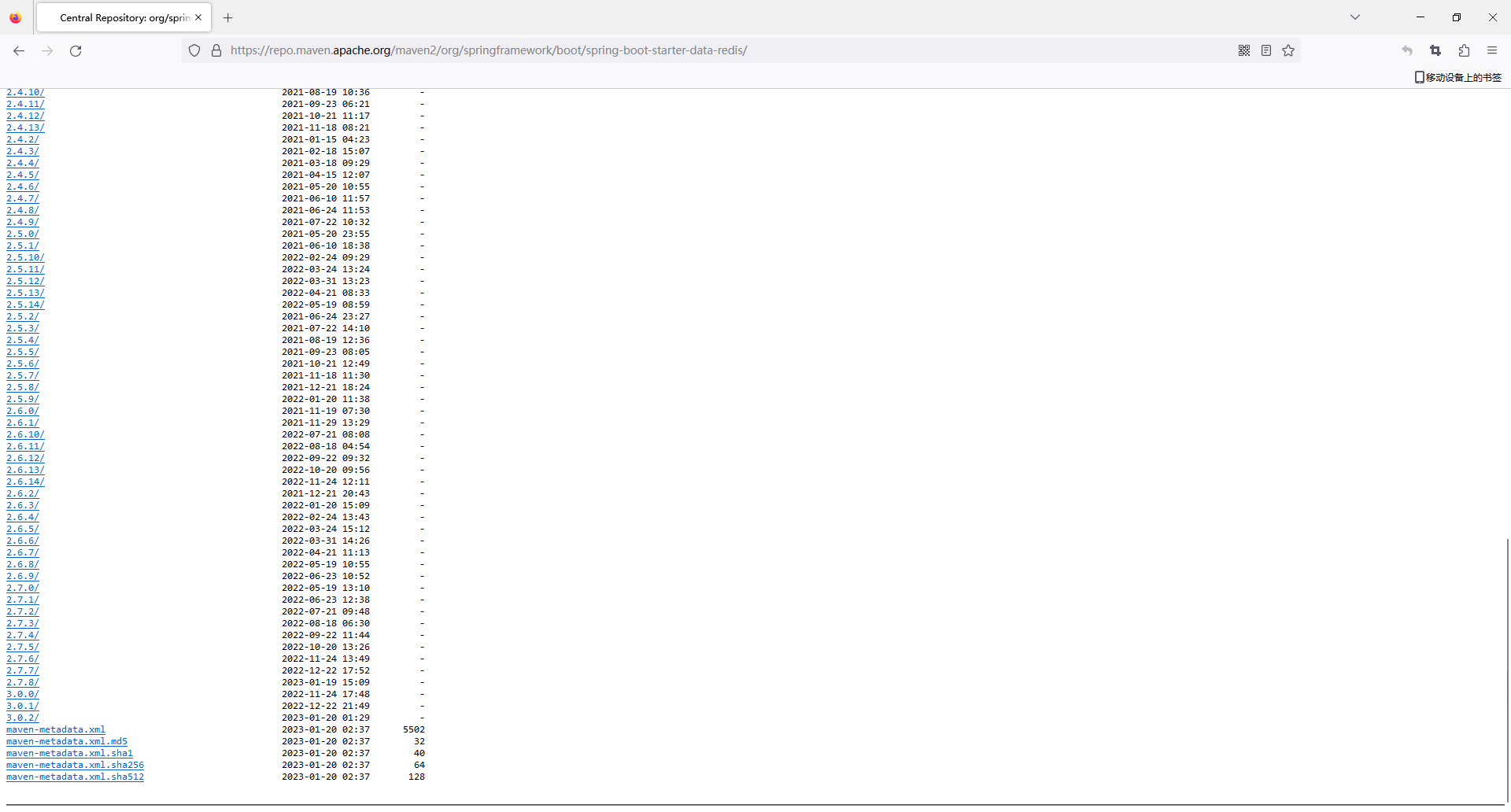1511x812 pixels.
Task: Bookmark this page with the star
Action: pos(1288,50)
